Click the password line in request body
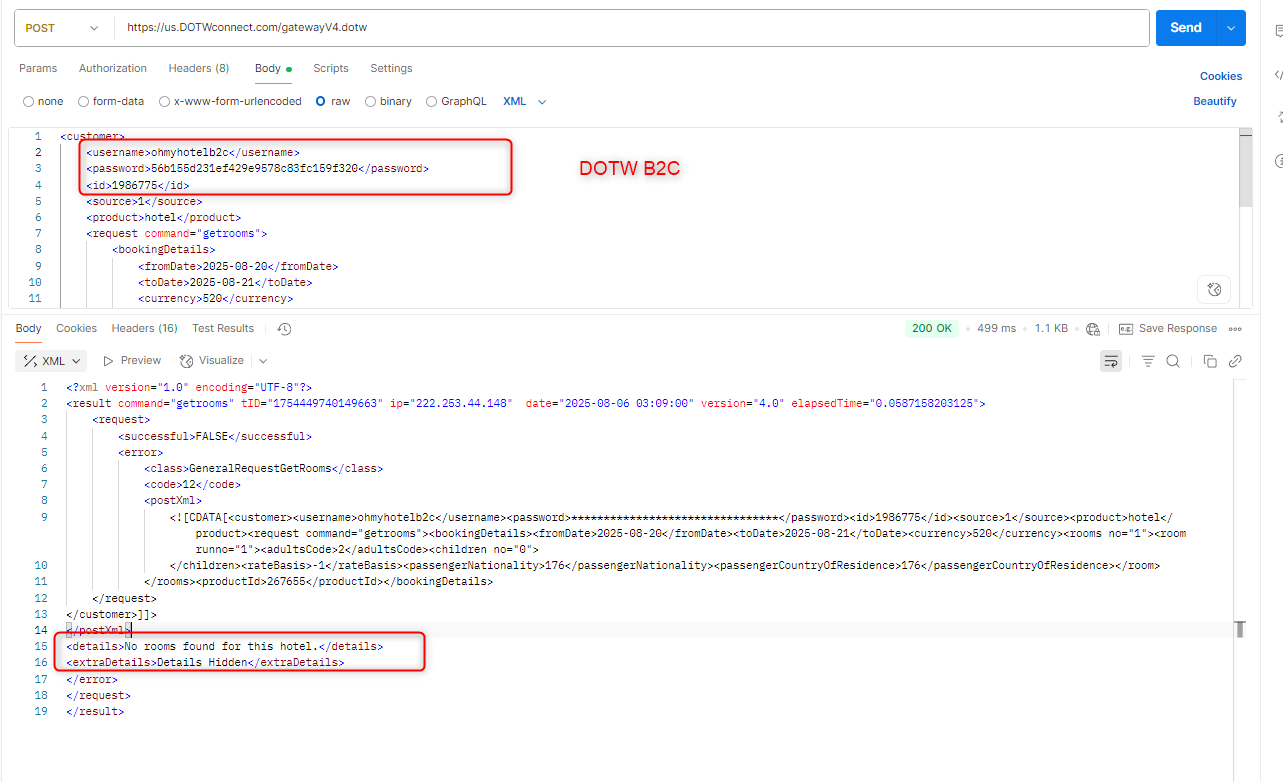The width and height of the screenshot is (1283, 782). pyautogui.click(x=257, y=169)
